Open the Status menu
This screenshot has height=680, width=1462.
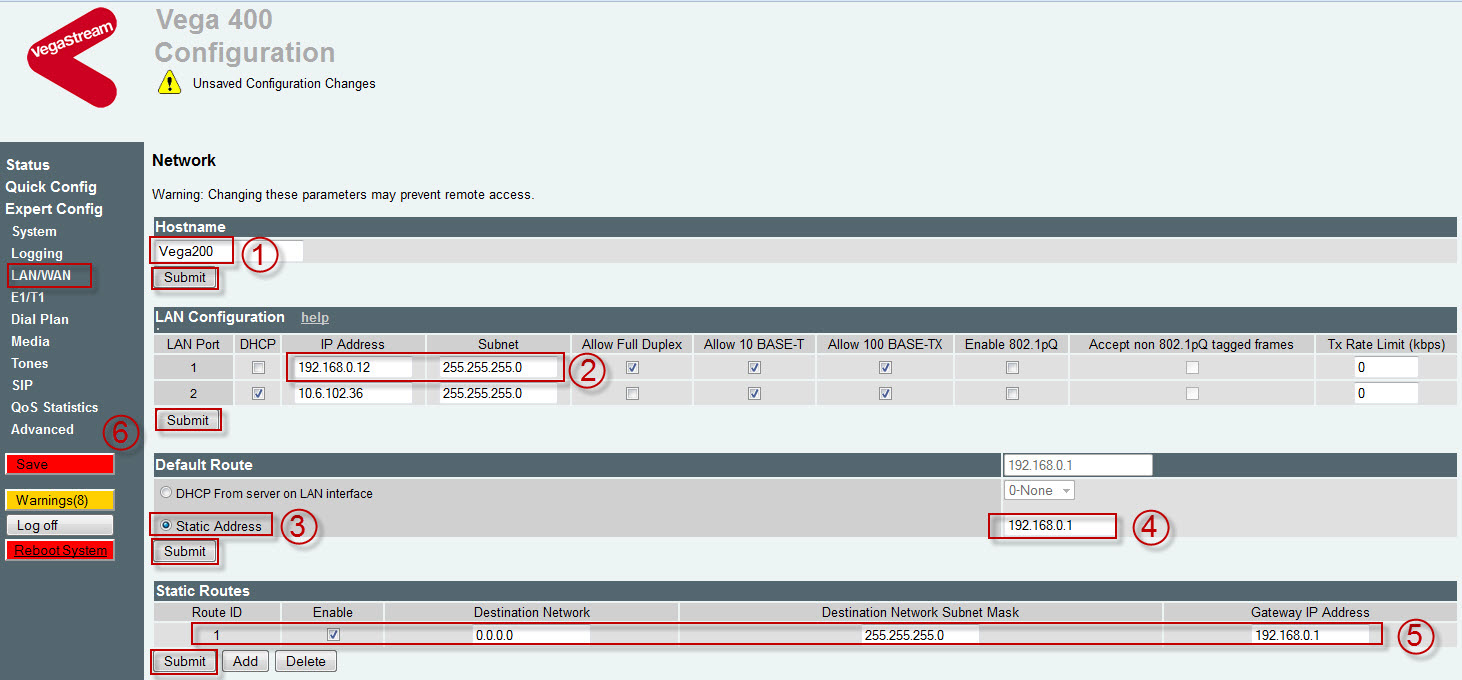tap(28, 165)
